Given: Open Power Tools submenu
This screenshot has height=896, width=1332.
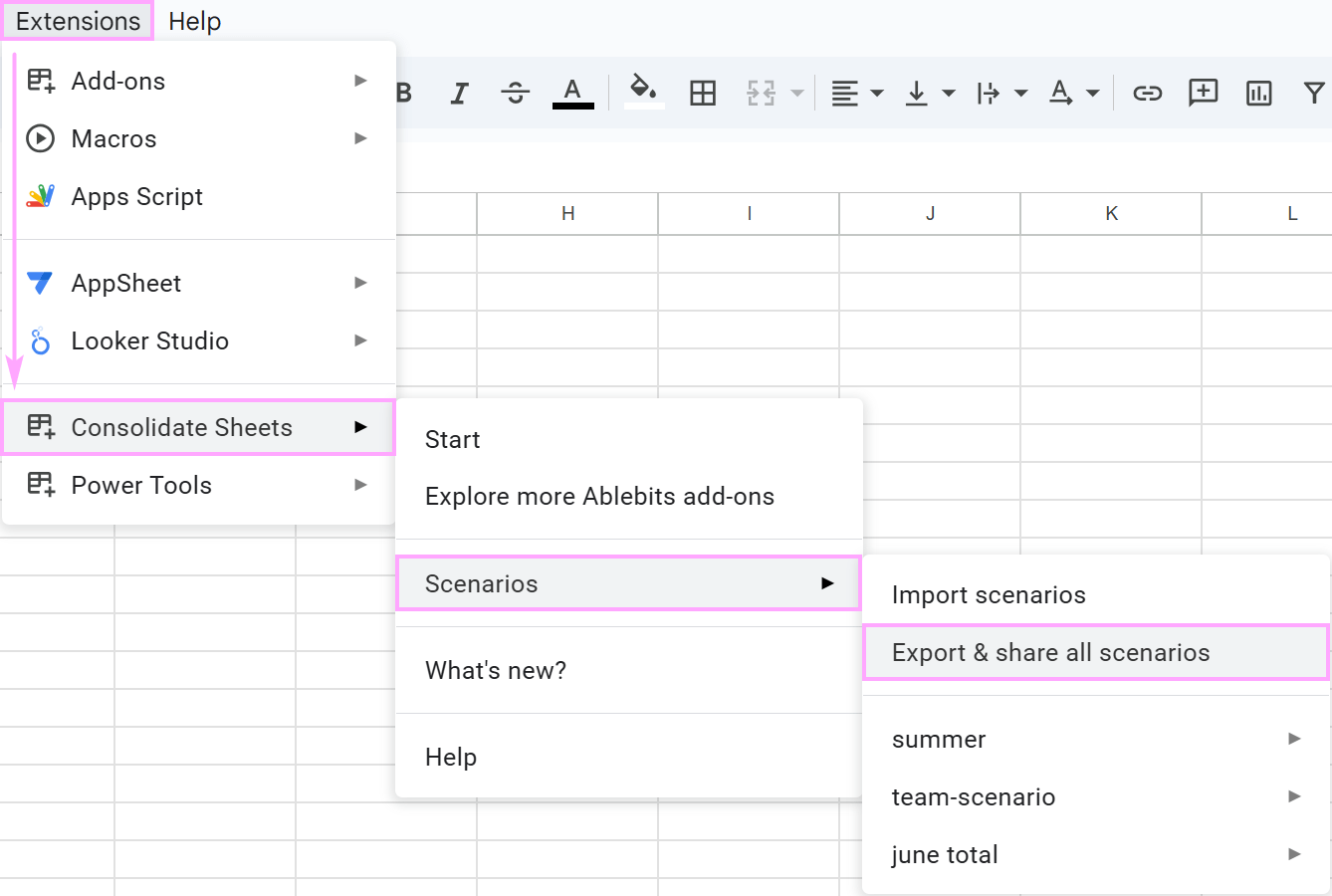Looking at the screenshot, I should coord(198,485).
